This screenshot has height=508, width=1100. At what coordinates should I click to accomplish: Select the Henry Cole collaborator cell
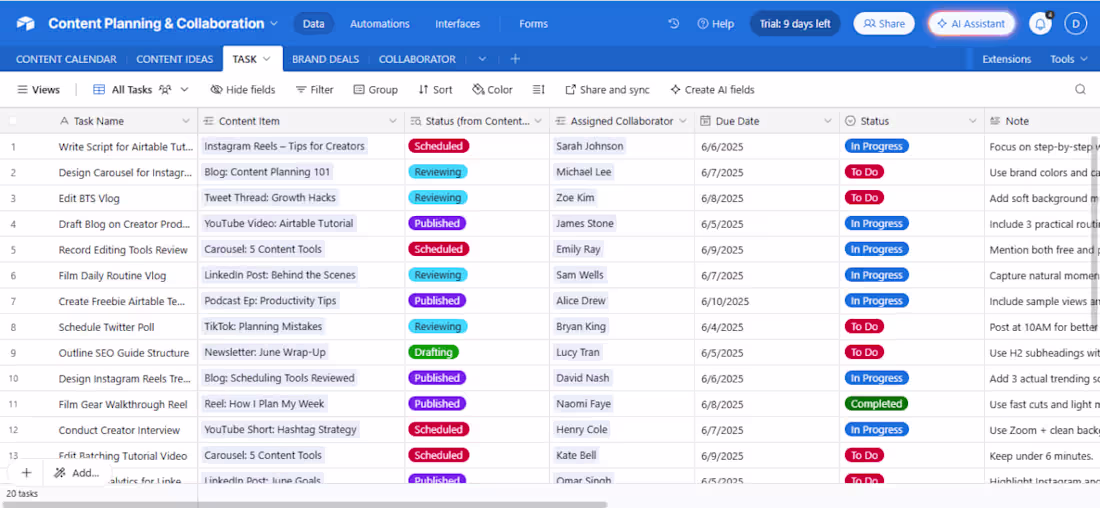pyautogui.click(x=622, y=429)
